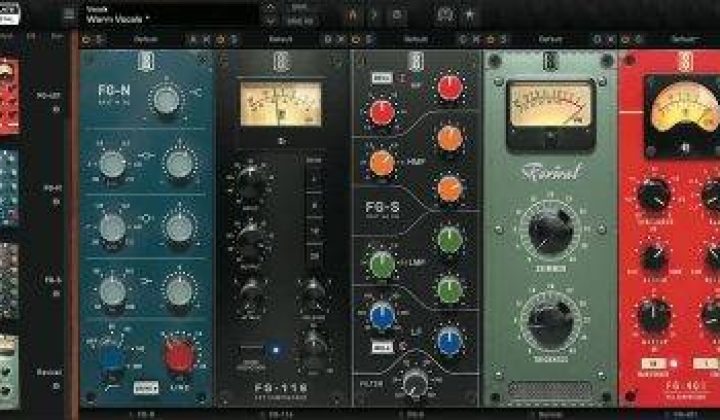This screenshot has height=420, width=720.
Task: Select FG-S thumbnail in module library
Action: point(9,281)
